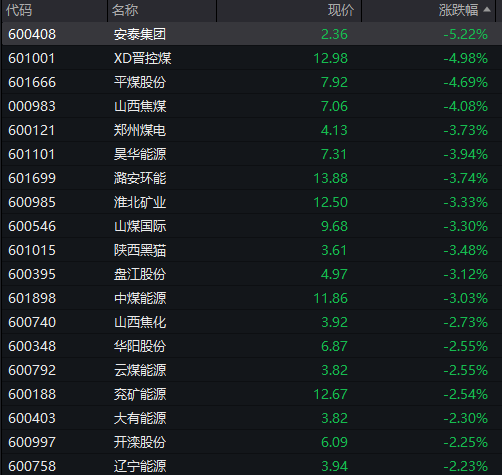Click the price 11.86
The width and height of the screenshot is (502, 475).
click(x=331, y=298)
